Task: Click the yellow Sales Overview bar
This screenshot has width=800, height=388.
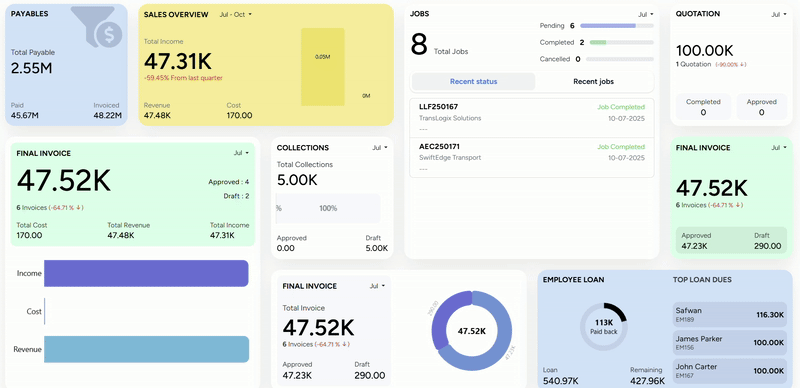Action: point(322,67)
